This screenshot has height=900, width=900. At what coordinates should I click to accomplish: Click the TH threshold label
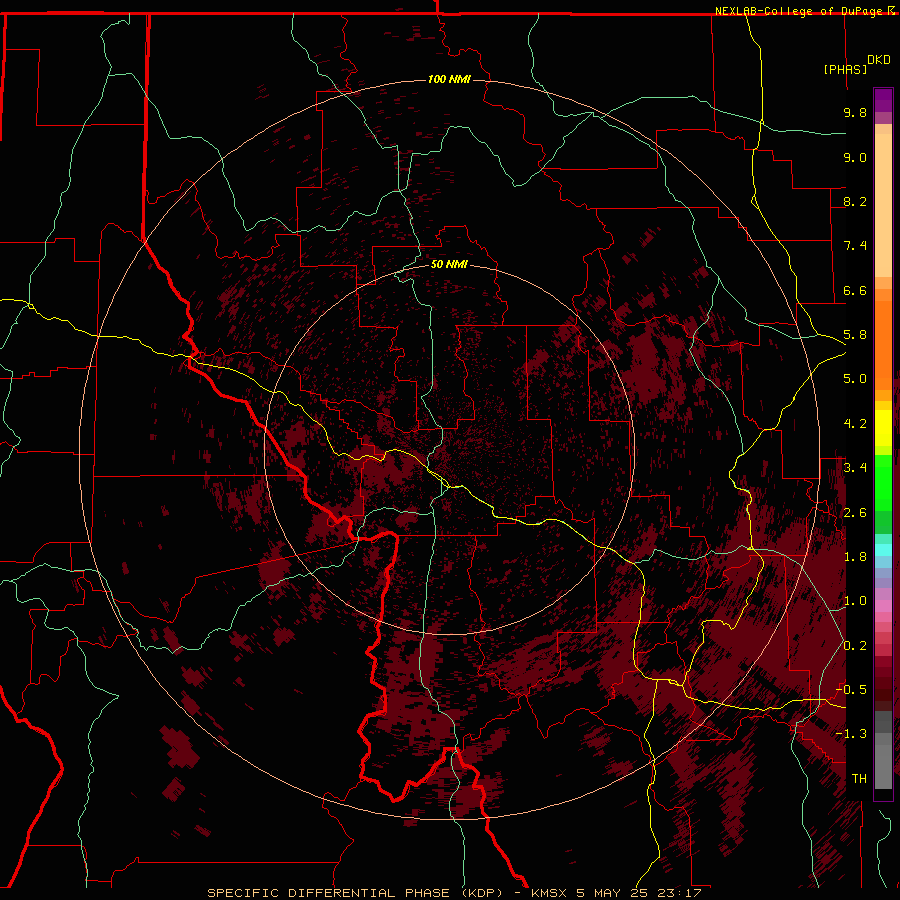(859, 779)
